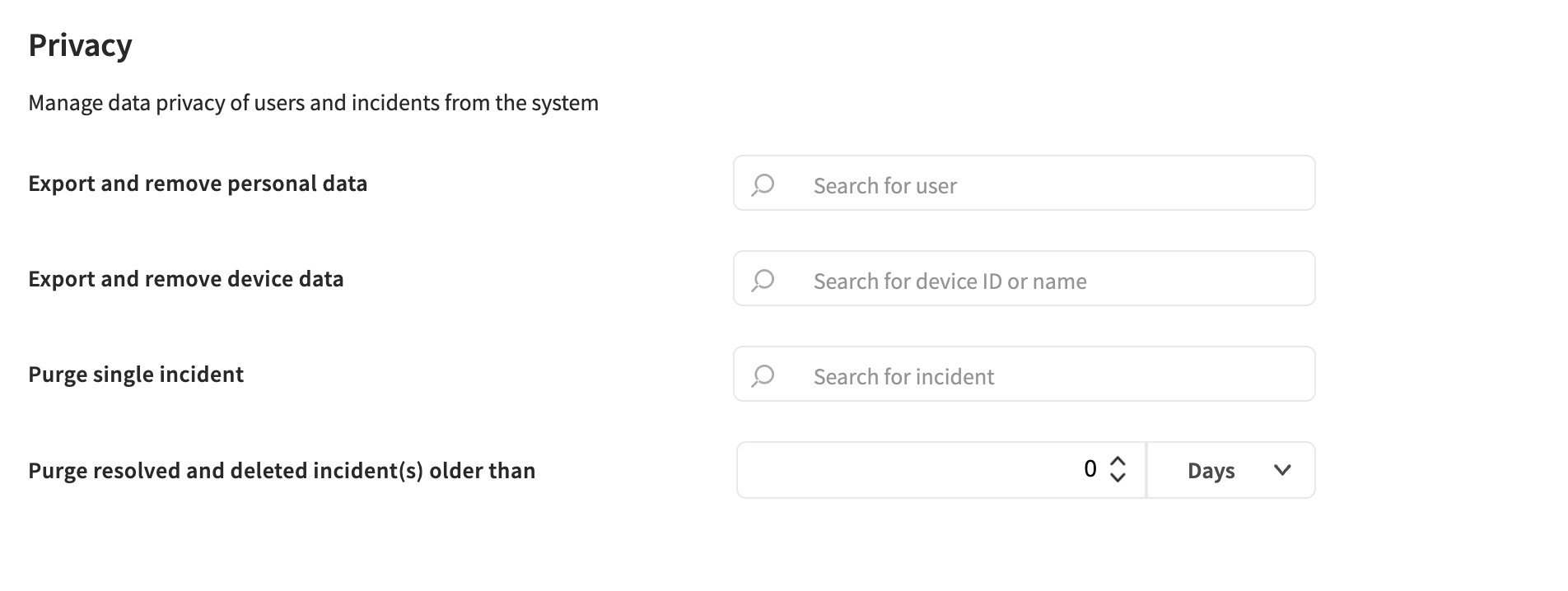Open the Days time unit selector
The image size is (1568, 591).
(1211, 471)
